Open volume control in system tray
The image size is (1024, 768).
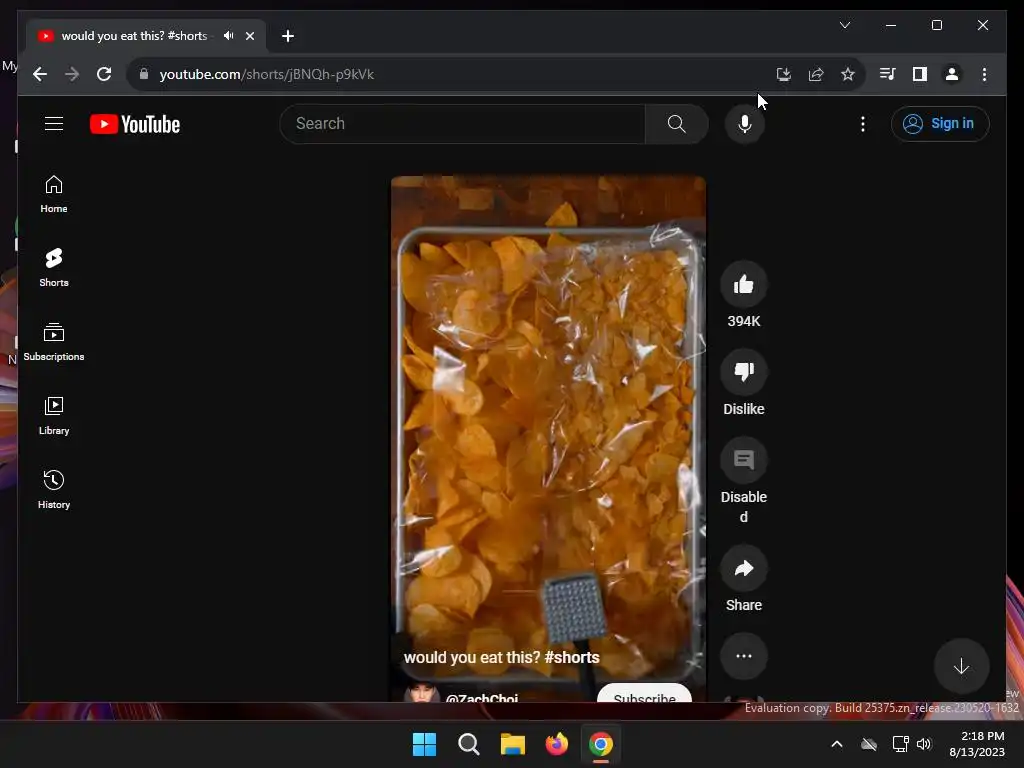click(923, 744)
